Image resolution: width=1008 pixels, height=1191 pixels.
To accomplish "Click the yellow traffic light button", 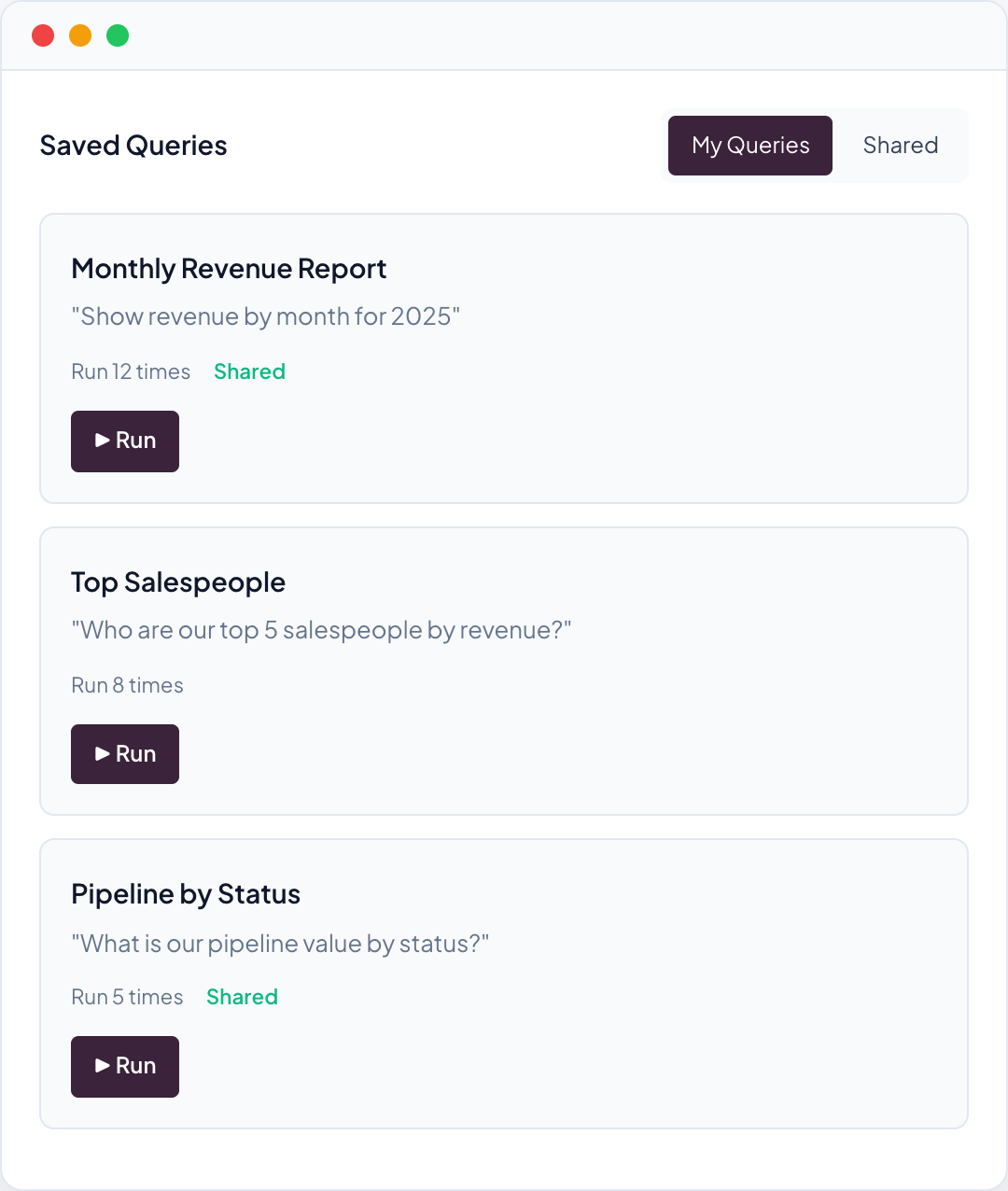I will click(80, 35).
